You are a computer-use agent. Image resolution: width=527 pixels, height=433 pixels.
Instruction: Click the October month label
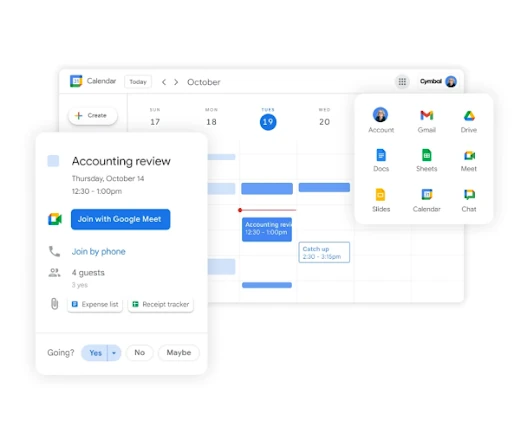point(204,82)
